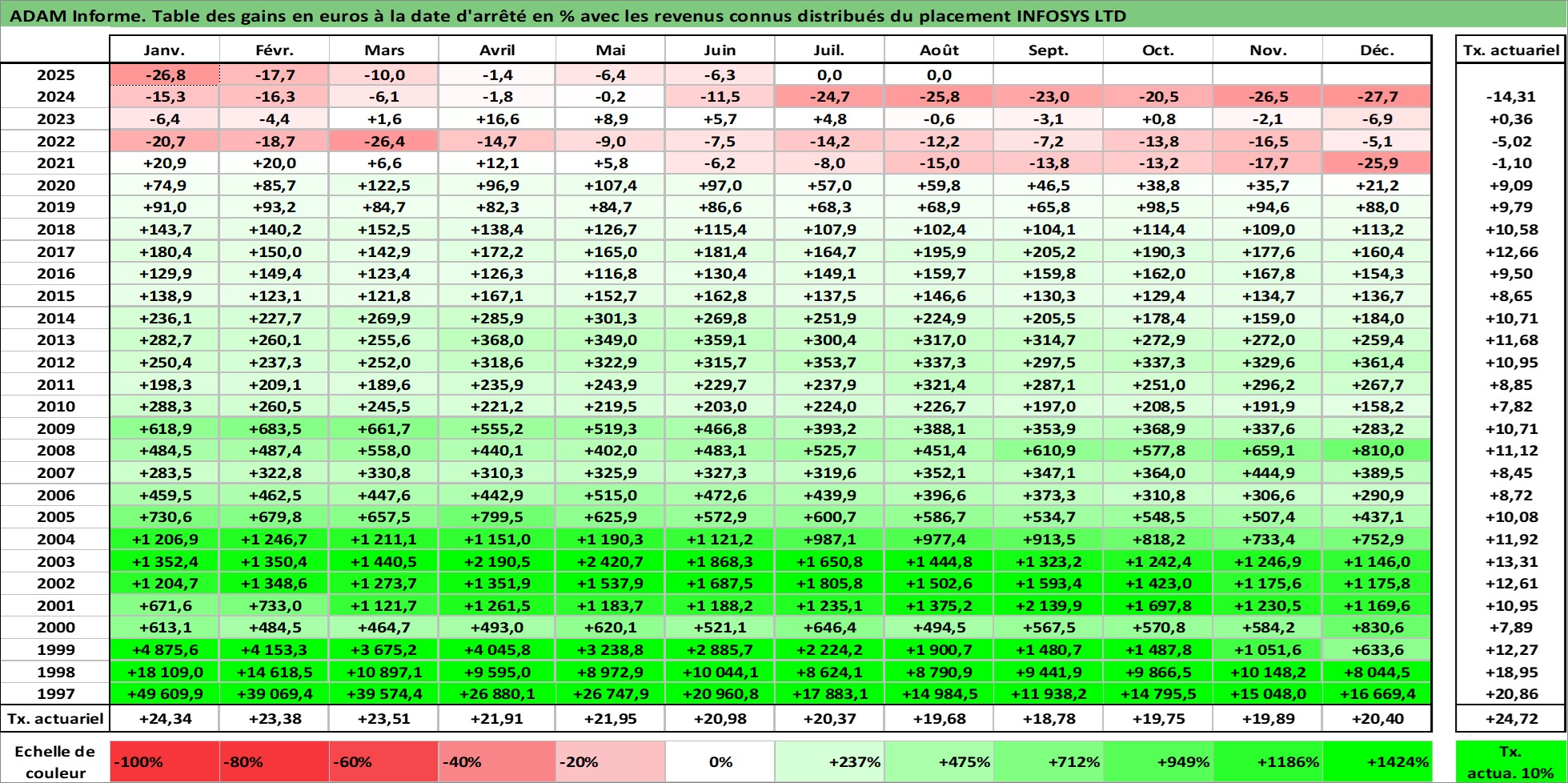
Task: Click the Tx. actua. 10% green legend cell
Action: (1510, 762)
